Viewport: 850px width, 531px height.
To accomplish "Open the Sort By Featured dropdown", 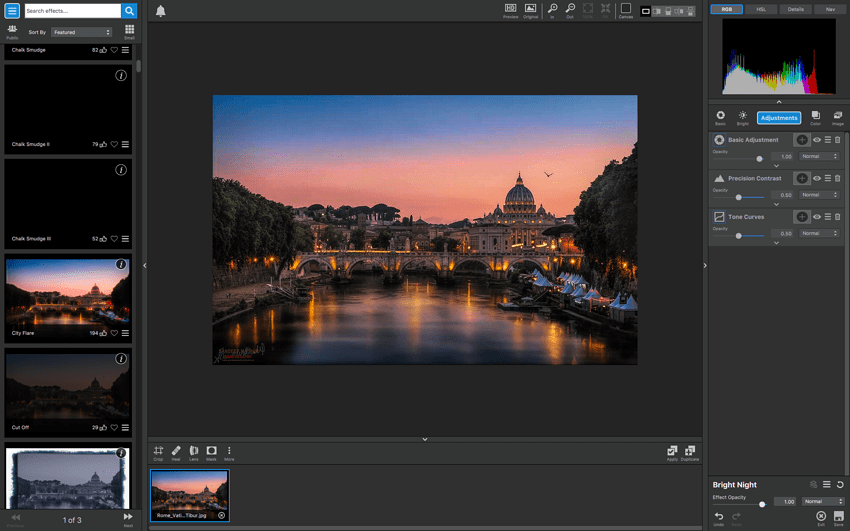I will coord(82,33).
